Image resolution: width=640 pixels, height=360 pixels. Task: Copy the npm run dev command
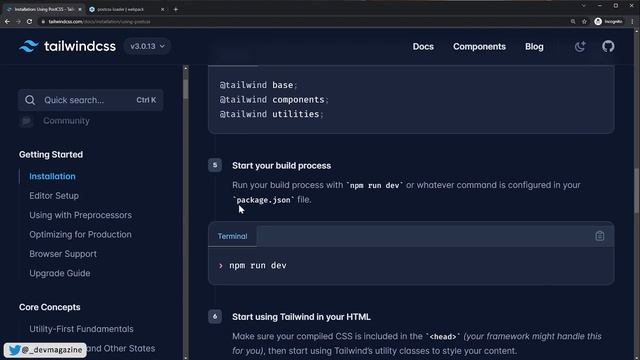coord(600,236)
